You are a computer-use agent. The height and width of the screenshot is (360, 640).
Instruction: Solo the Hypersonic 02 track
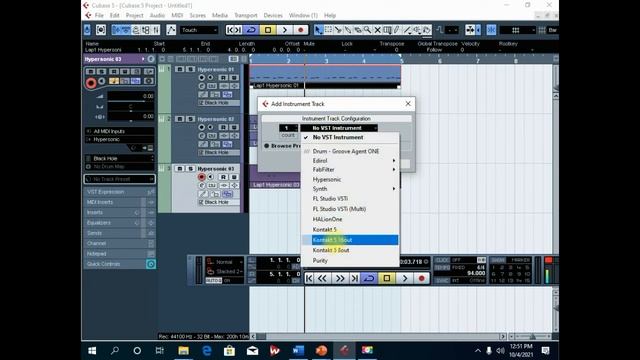190,119
